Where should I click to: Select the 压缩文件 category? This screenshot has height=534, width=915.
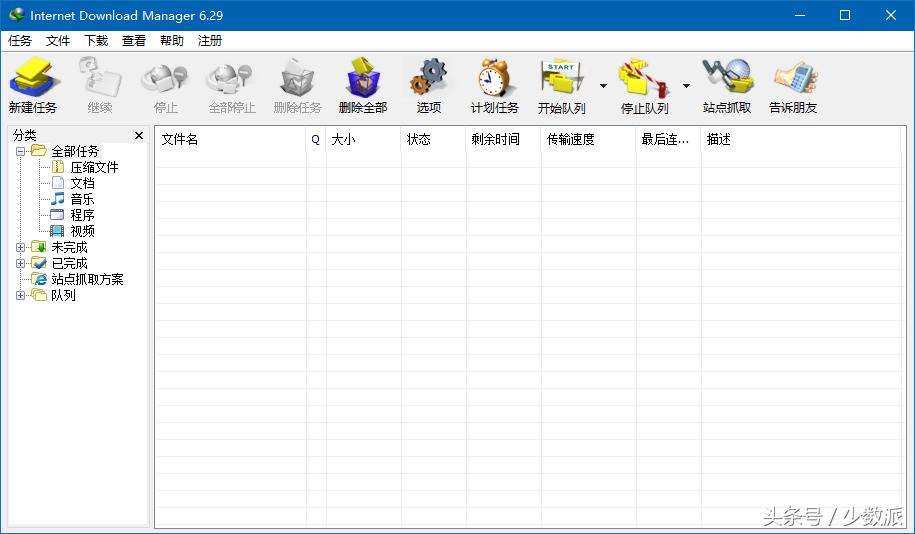click(94, 167)
